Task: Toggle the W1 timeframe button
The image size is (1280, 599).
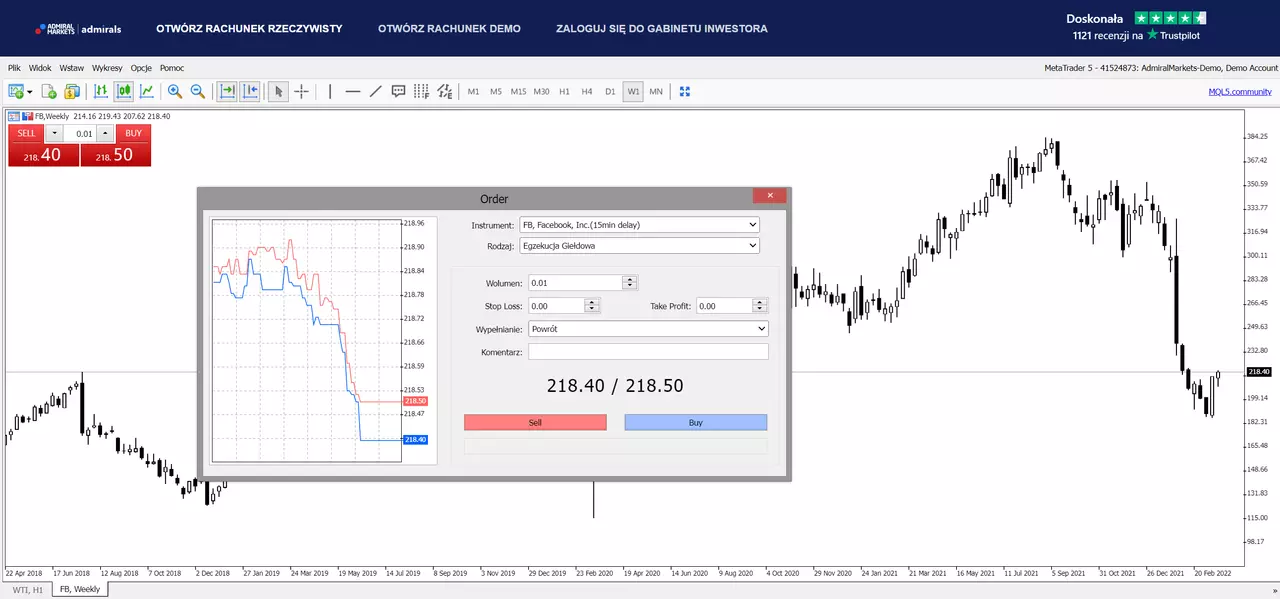Action: click(633, 91)
